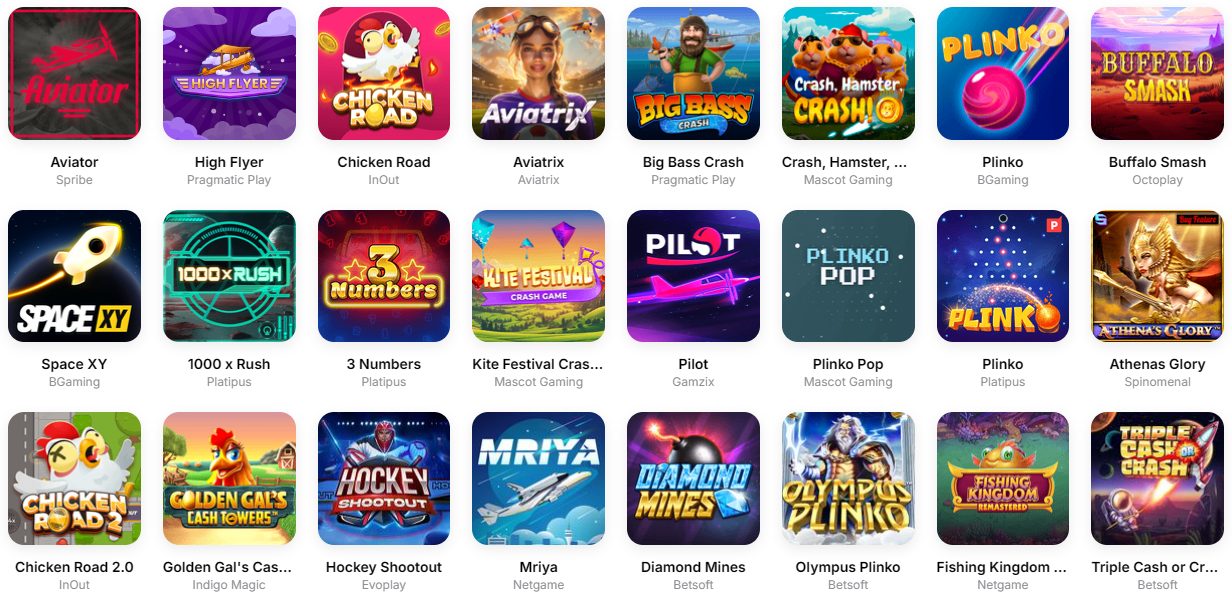Select the Chicken Road 2.0 title link

click(74, 567)
